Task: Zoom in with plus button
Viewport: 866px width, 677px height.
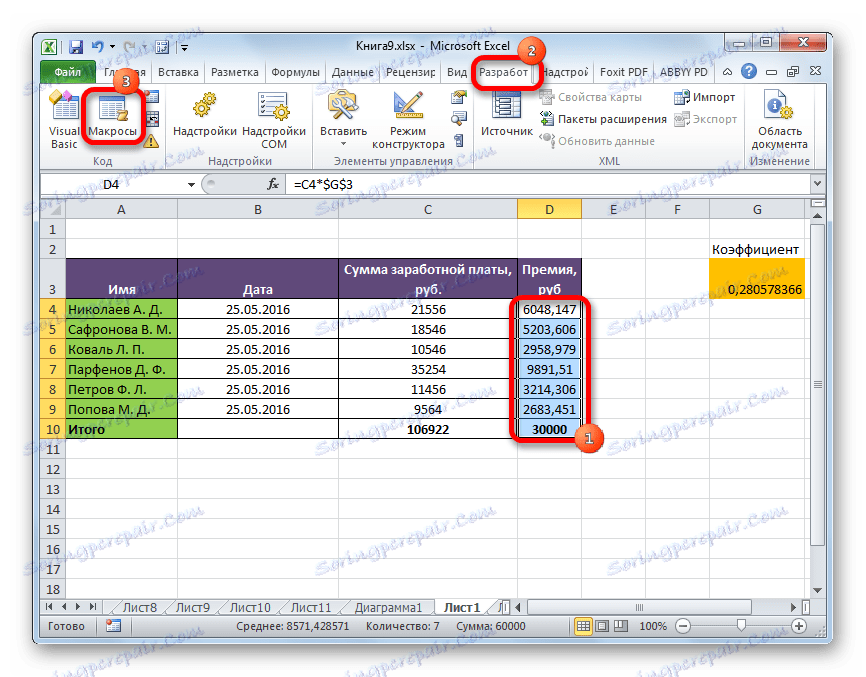Action: [x=799, y=626]
